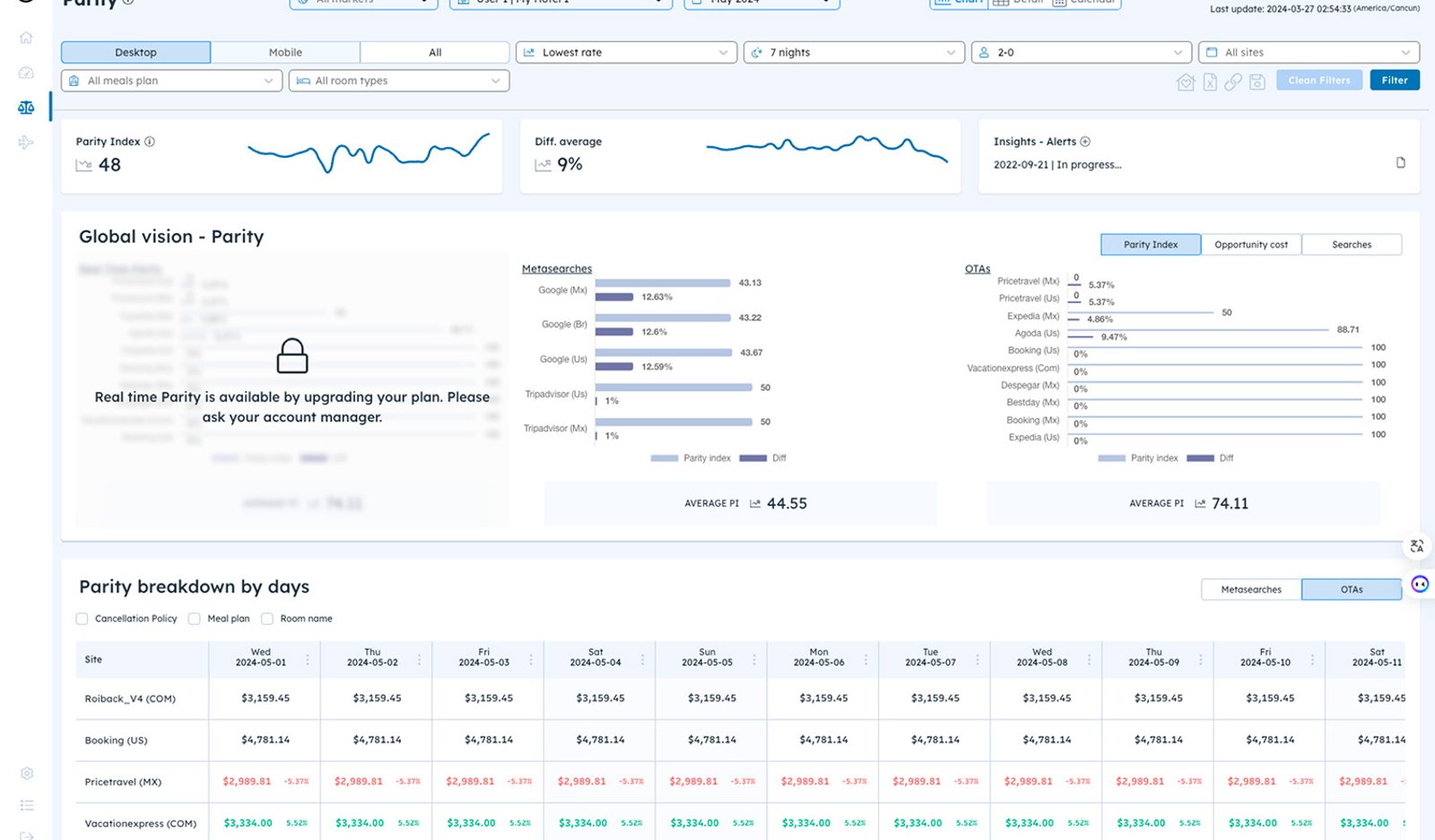Click the lock icon on Real time Parity
1435x840 pixels.
click(292, 356)
